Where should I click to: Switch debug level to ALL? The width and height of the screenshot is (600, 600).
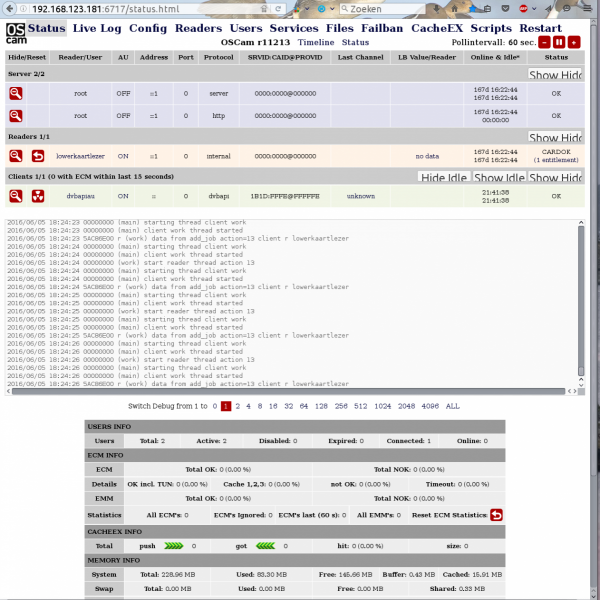click(452, 407)
